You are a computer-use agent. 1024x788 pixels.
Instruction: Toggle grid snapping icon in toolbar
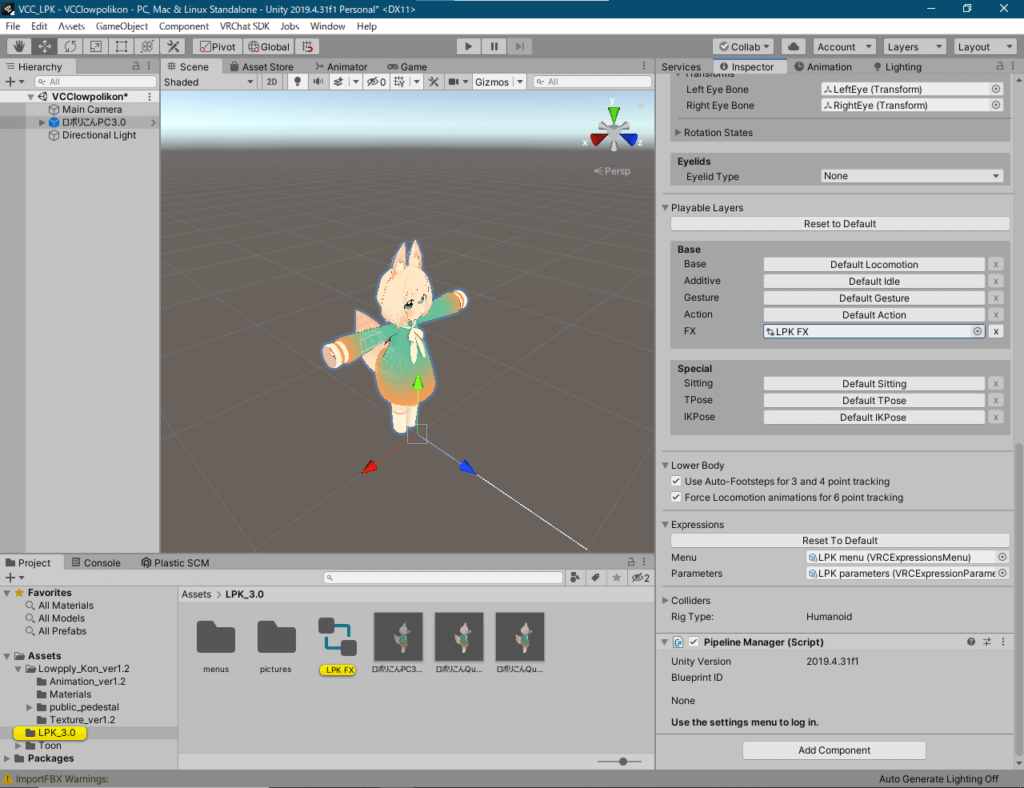pos(307,46)
